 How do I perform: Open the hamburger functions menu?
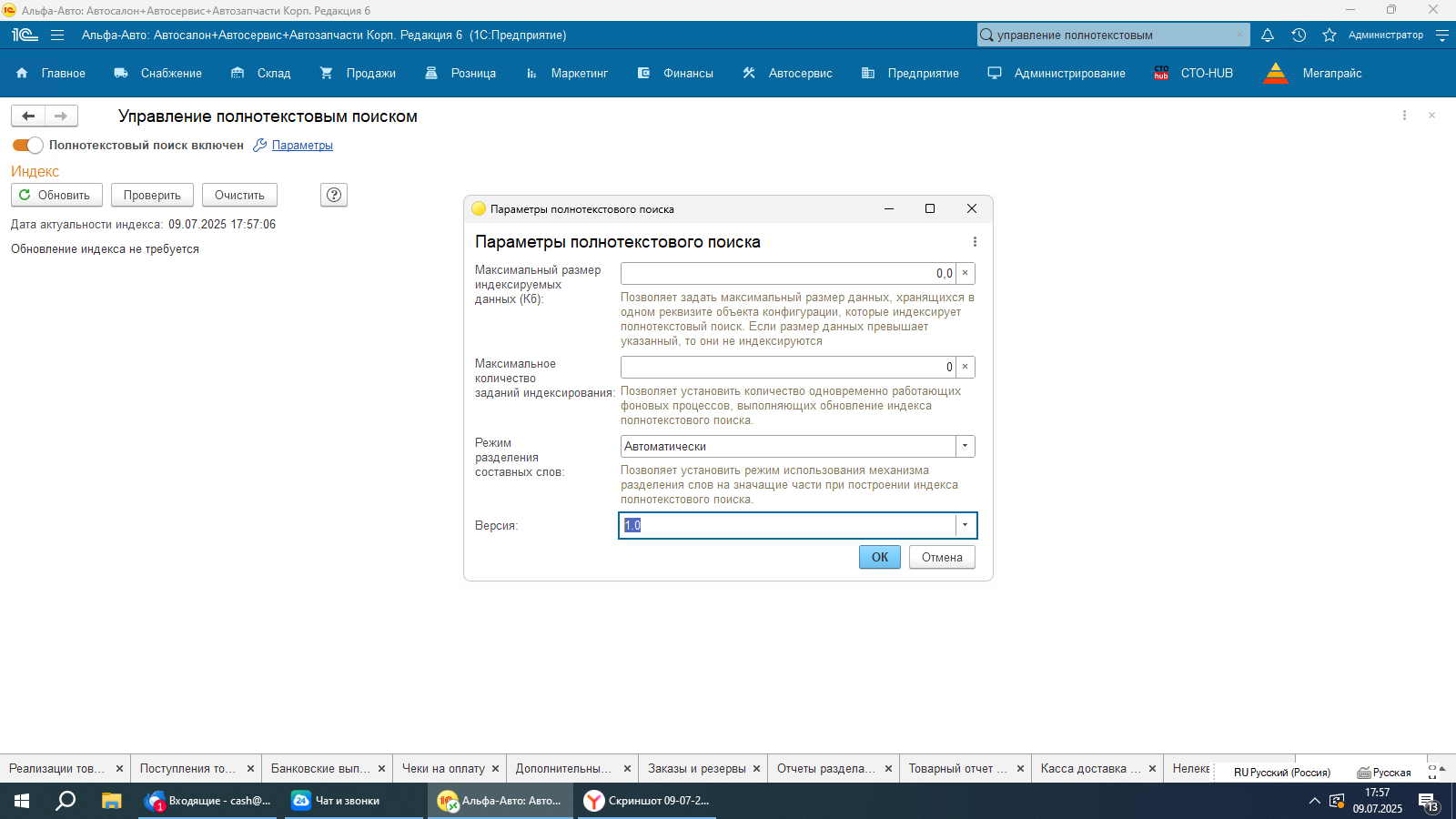pos(57,35)
